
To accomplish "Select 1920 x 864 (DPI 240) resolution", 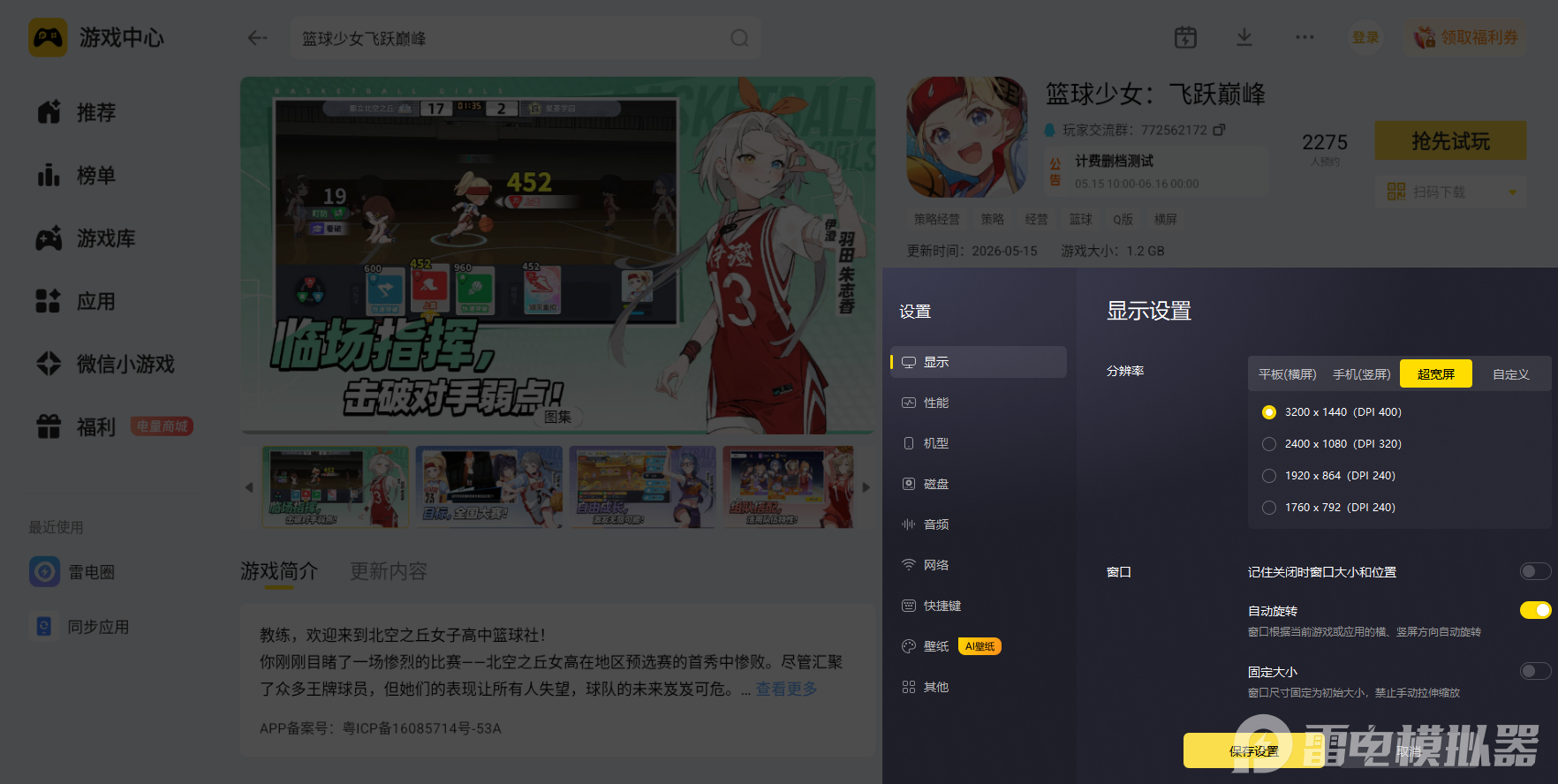I will 1269,476.
